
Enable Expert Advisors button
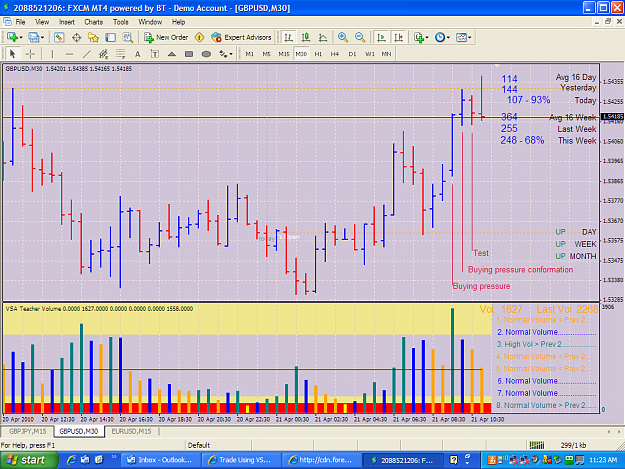(241, 37)
